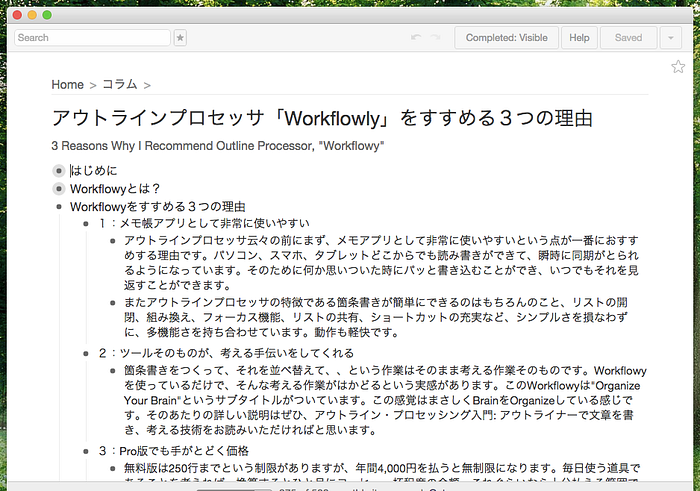Click the text Workflowyをすすめる３つの理由

(x=158, y=207)
